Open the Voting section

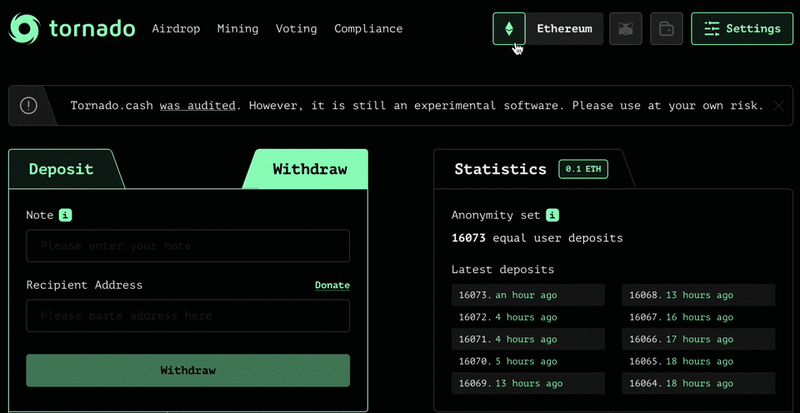[296, 29]
